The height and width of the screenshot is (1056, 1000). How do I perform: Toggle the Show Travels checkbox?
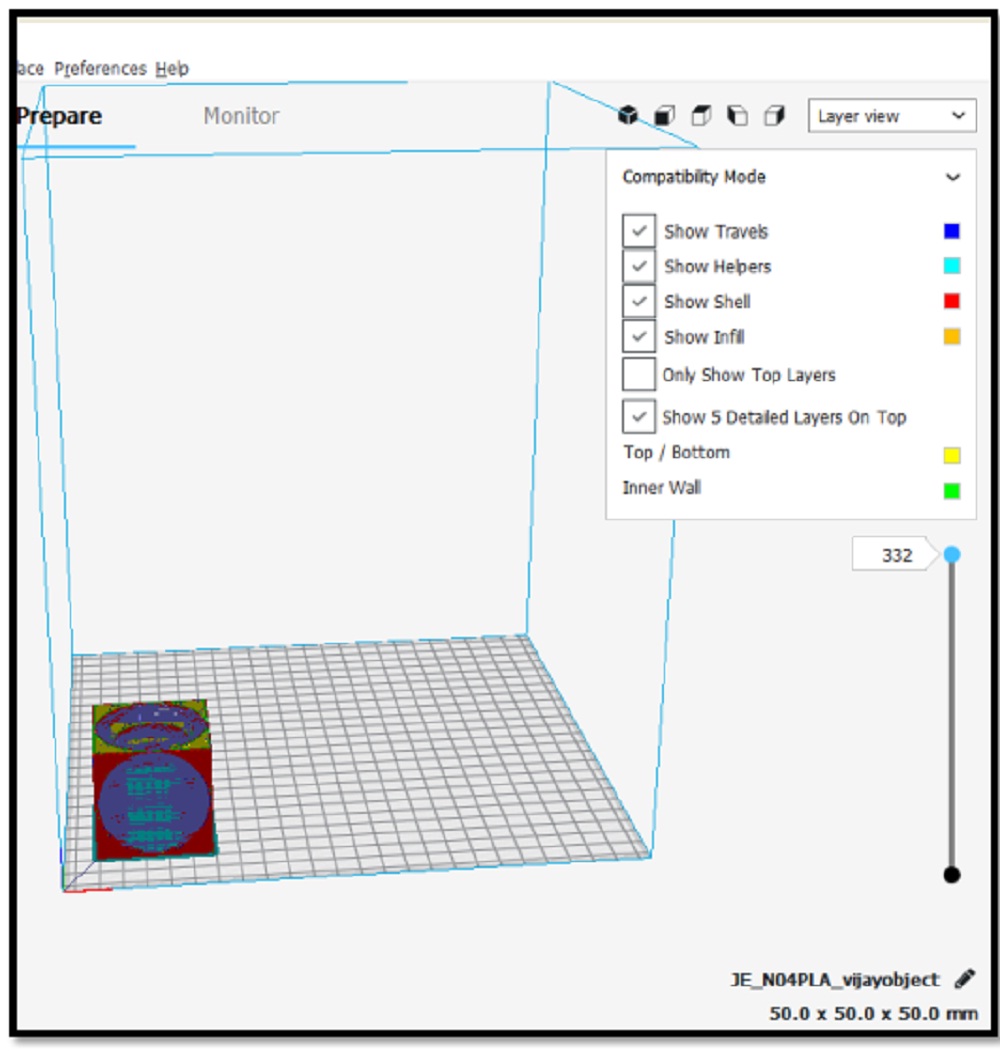[x=638, y=231]
